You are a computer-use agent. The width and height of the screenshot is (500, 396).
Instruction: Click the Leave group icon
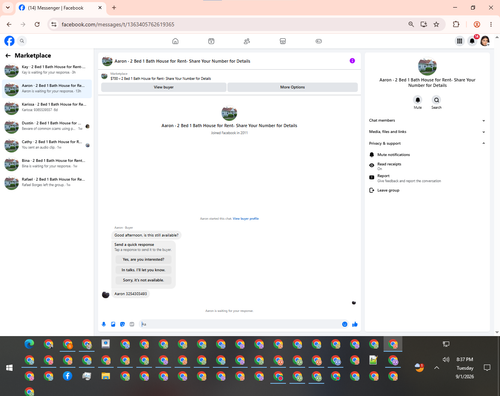coord(372,190)
